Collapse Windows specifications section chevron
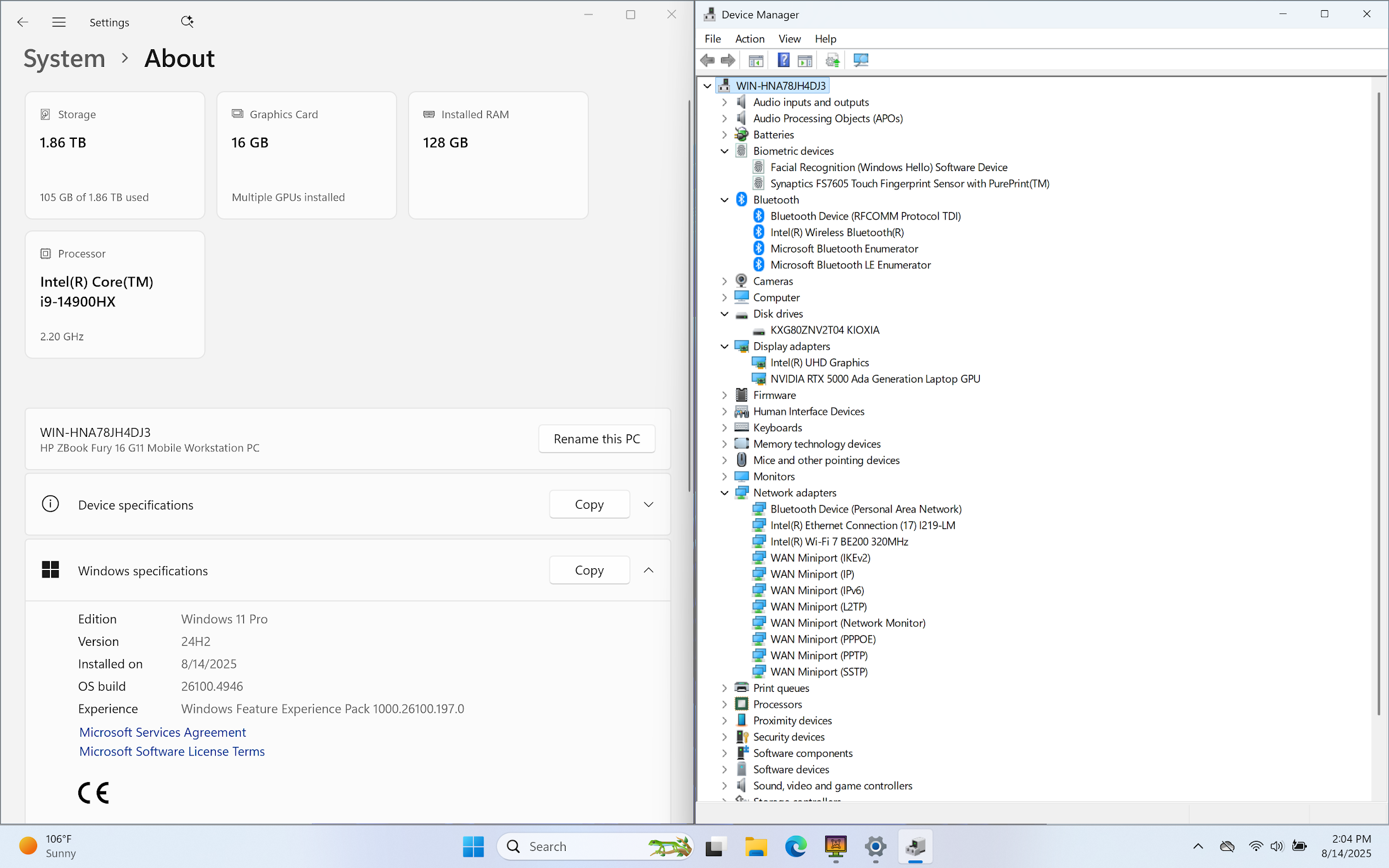Image resolution: width=1389 pixels, height=868 pixels. coord(648,570)
